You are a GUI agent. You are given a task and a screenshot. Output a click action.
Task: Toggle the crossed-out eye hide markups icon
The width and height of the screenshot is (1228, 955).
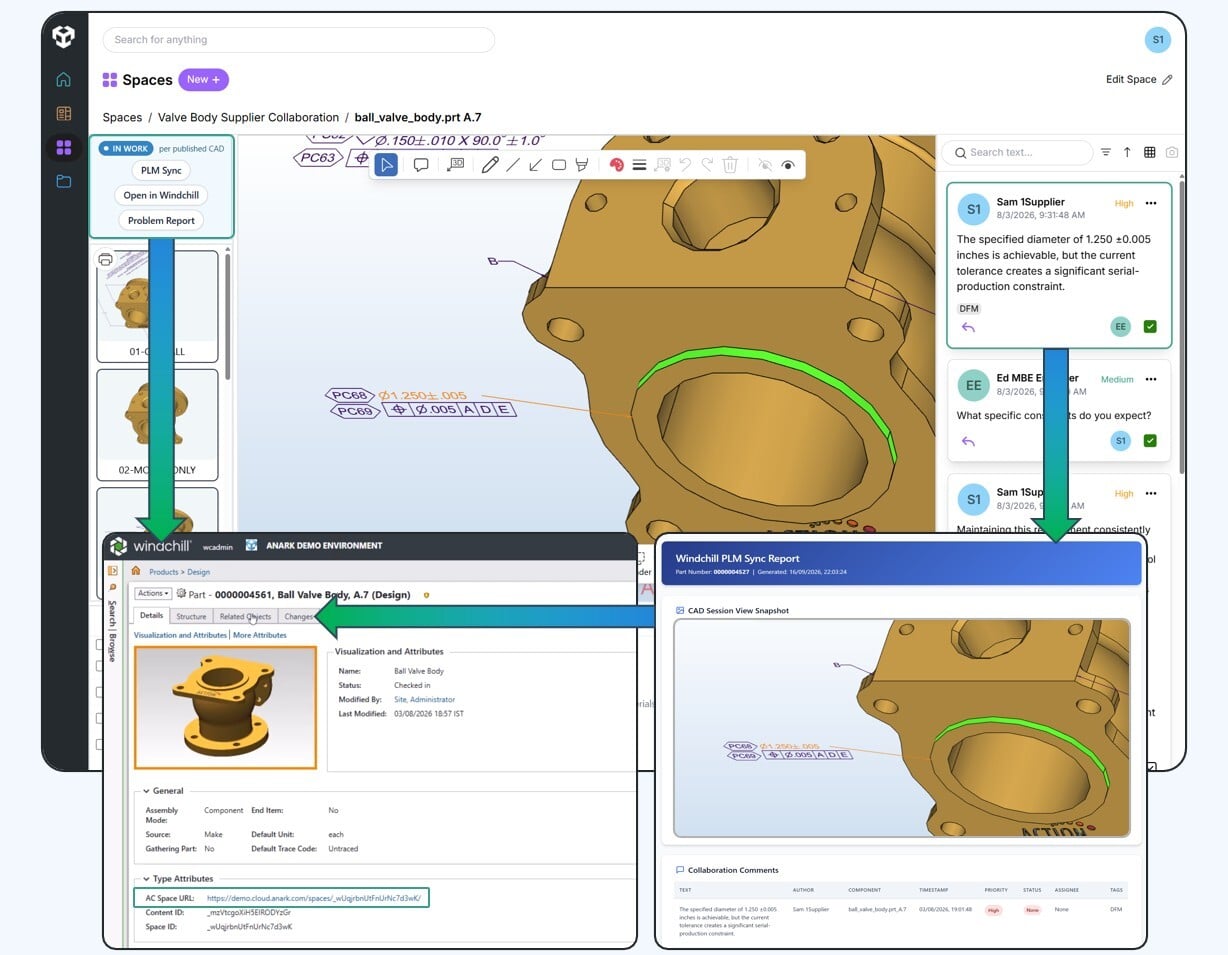coord(766,165)
